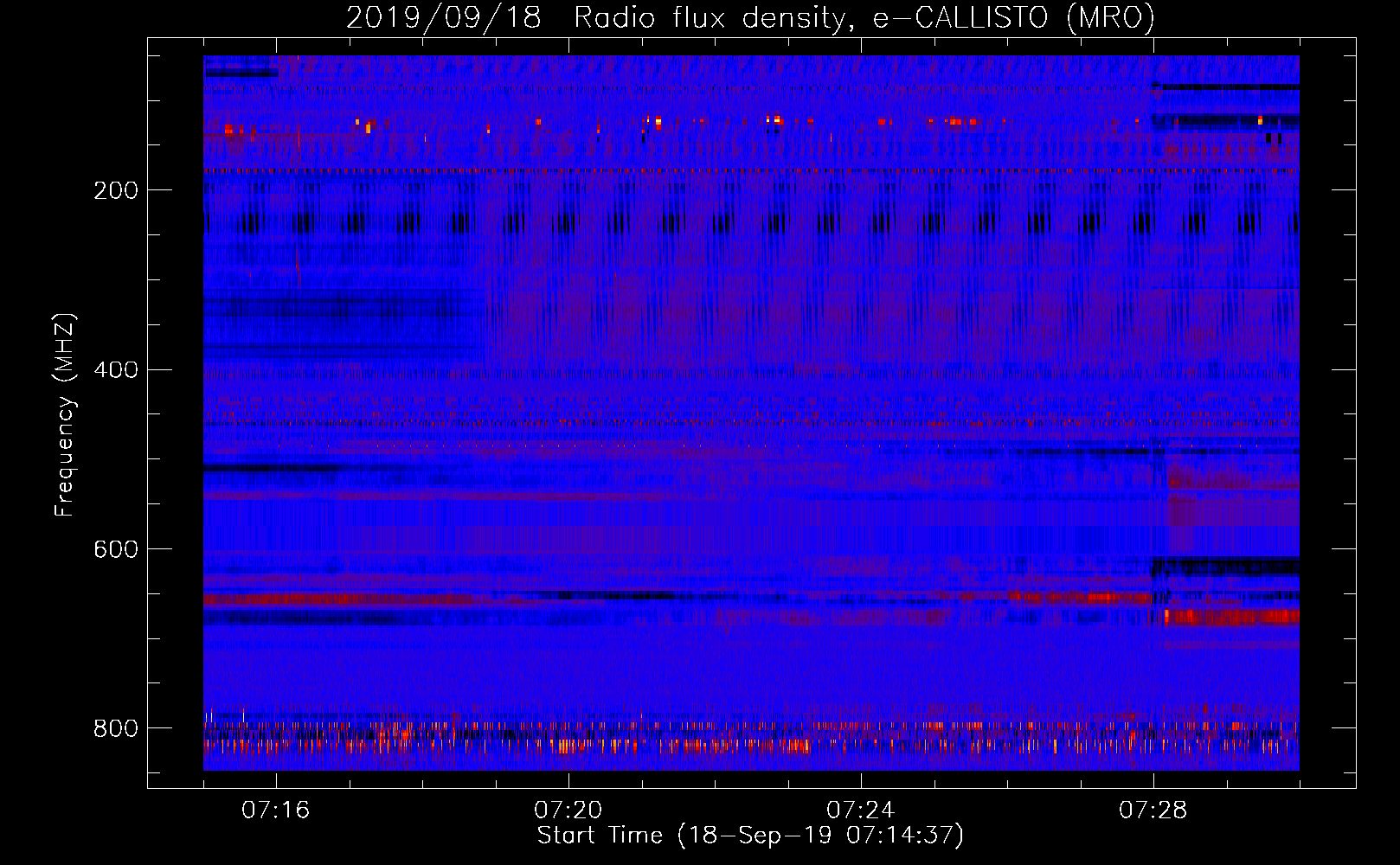Click the 400 frequency tick label
The image size is (1400, 865).
click(116, 370)
